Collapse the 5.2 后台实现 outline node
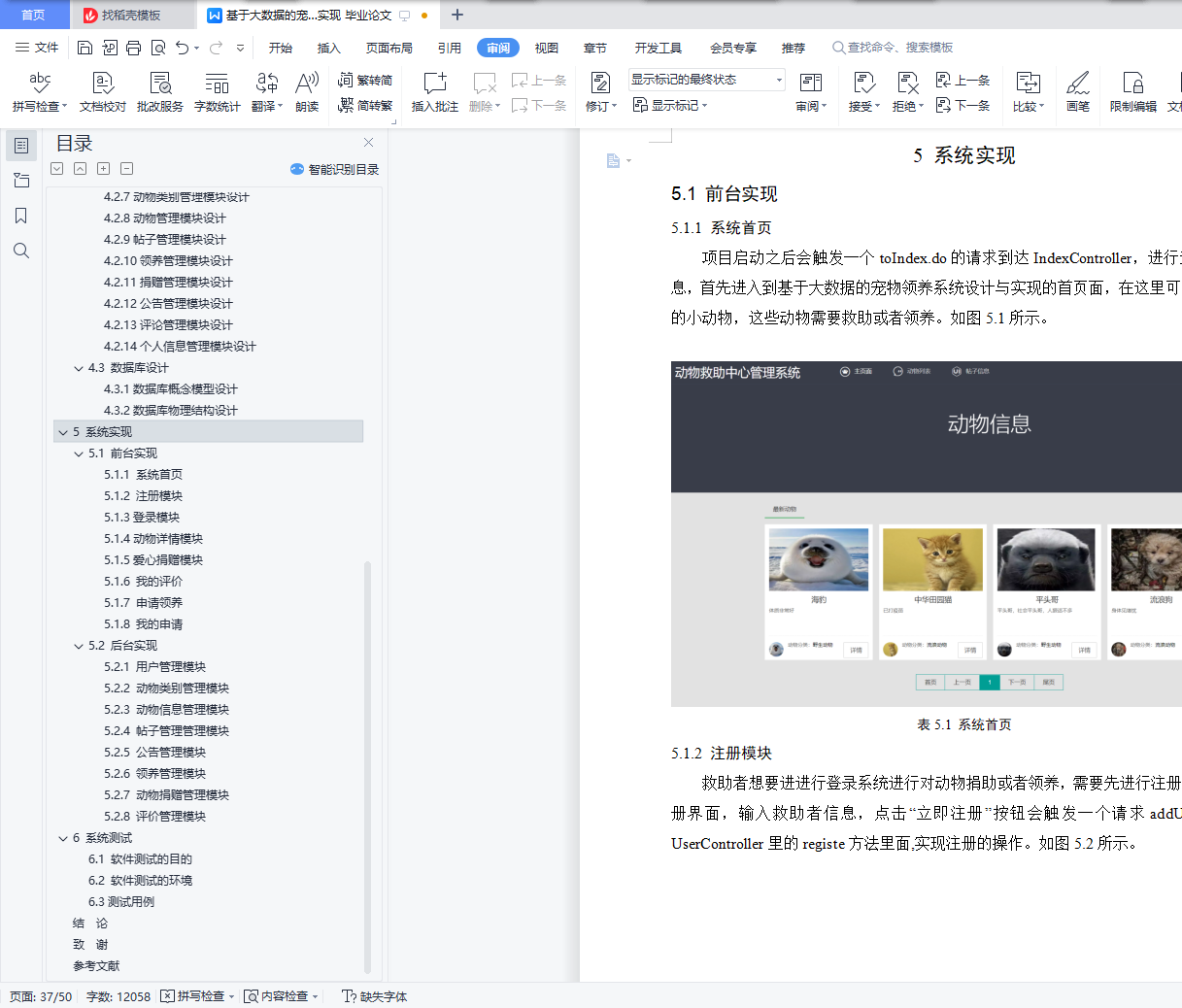 pyautogui.click(x=79, y=646)
